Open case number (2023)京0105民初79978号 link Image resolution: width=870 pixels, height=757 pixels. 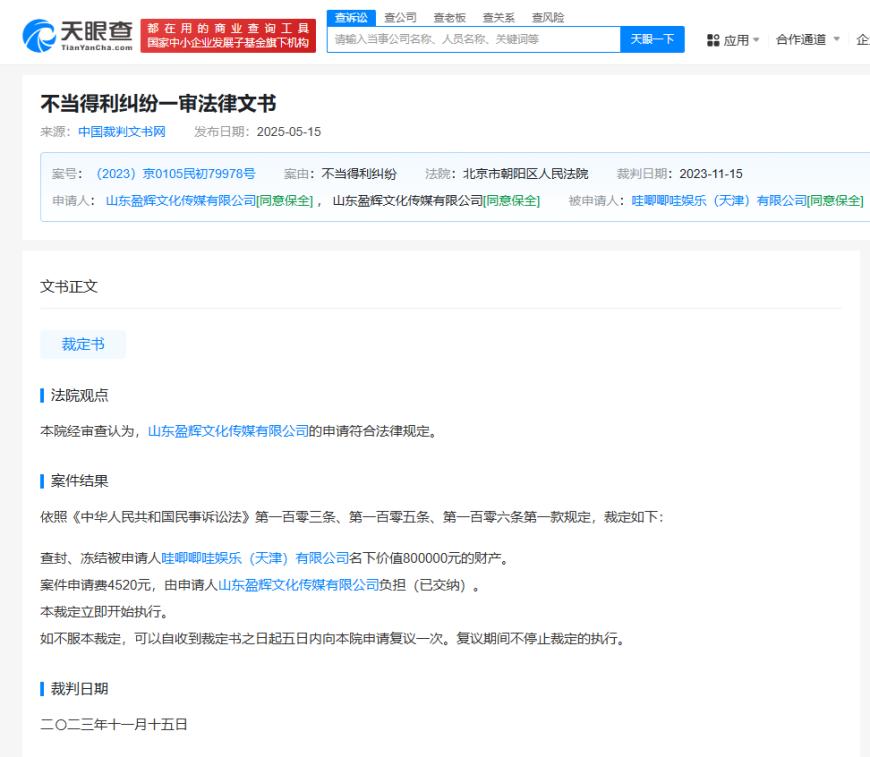click(175, 174)
